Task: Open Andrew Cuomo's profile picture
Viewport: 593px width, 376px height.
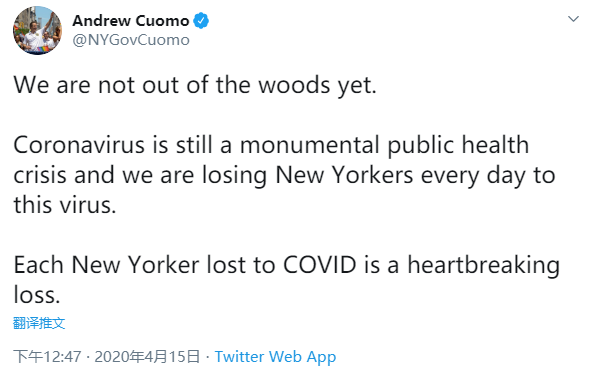Action: (x=37, y=30)
